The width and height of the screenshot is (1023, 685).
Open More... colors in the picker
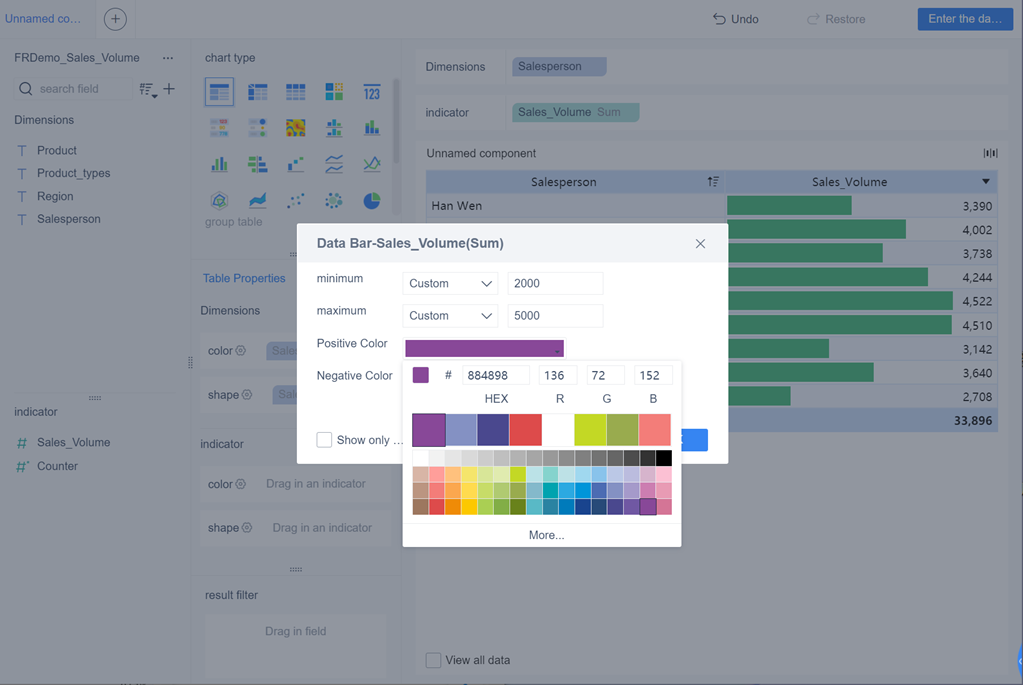pyautogui.click(x=547, y=535)
